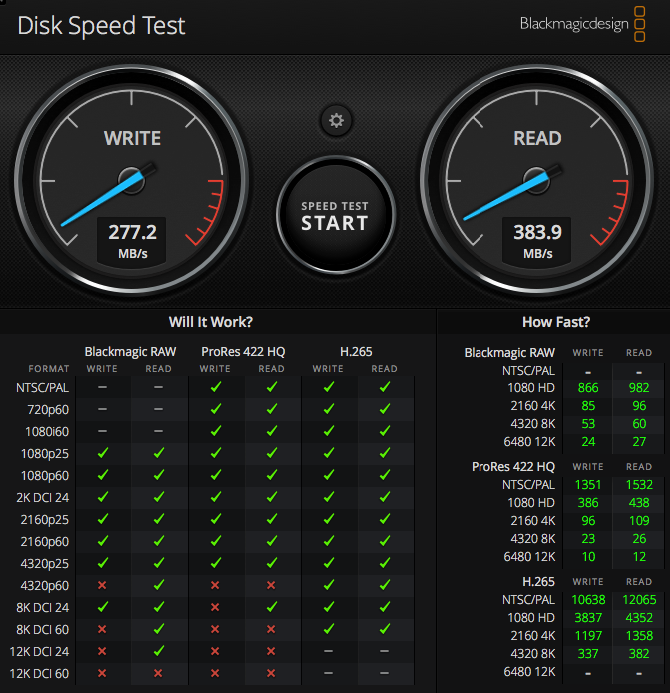The width and height of the screenshot is (670, 693).
Task: Click the Disk Speed Test title
Action: pyautogui.click(x=101, y=26)
